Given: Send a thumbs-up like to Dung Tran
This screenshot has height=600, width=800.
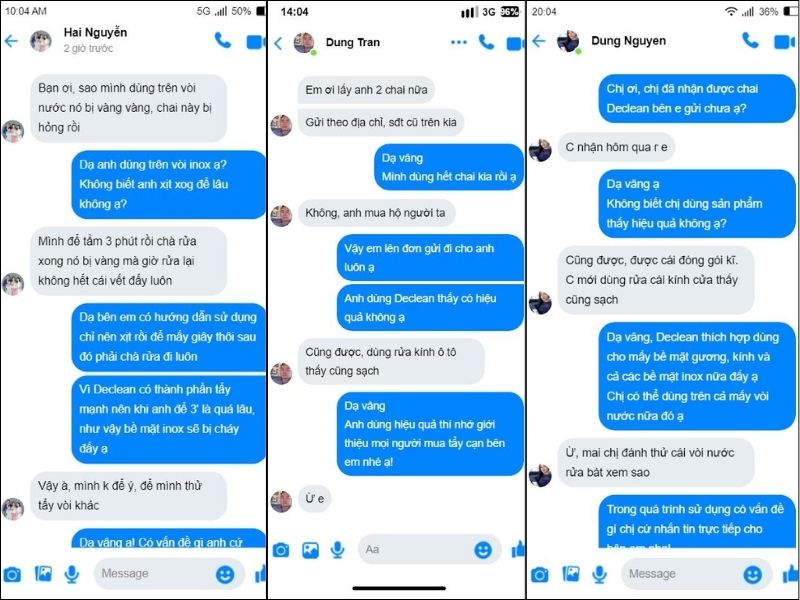Looking at the screenshot, I should [517, 549].
